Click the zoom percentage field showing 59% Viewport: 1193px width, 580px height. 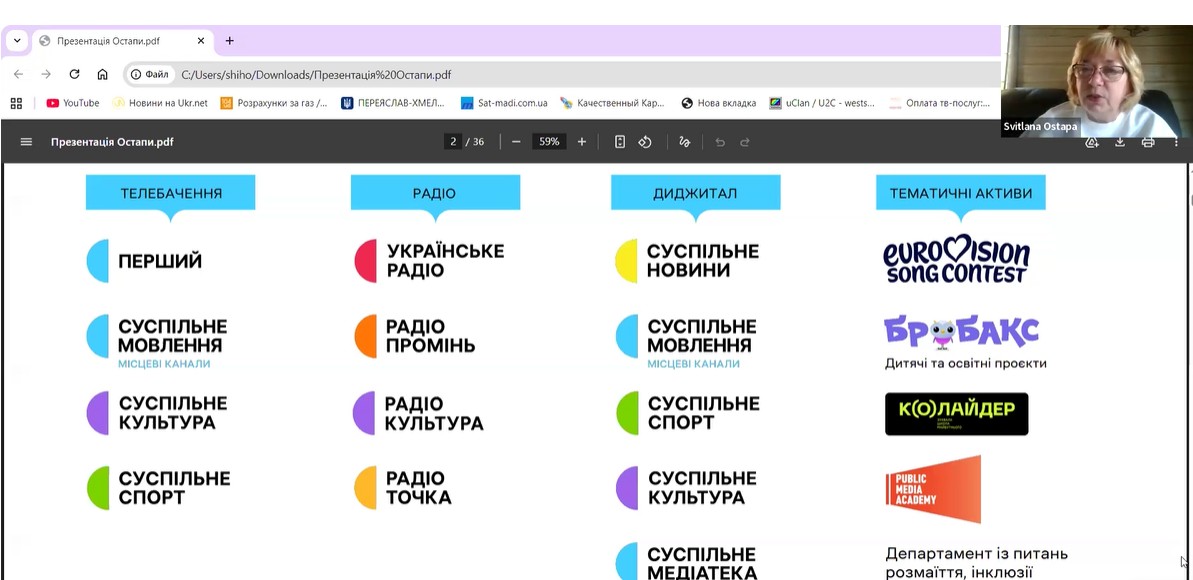(x=549, y=142)
